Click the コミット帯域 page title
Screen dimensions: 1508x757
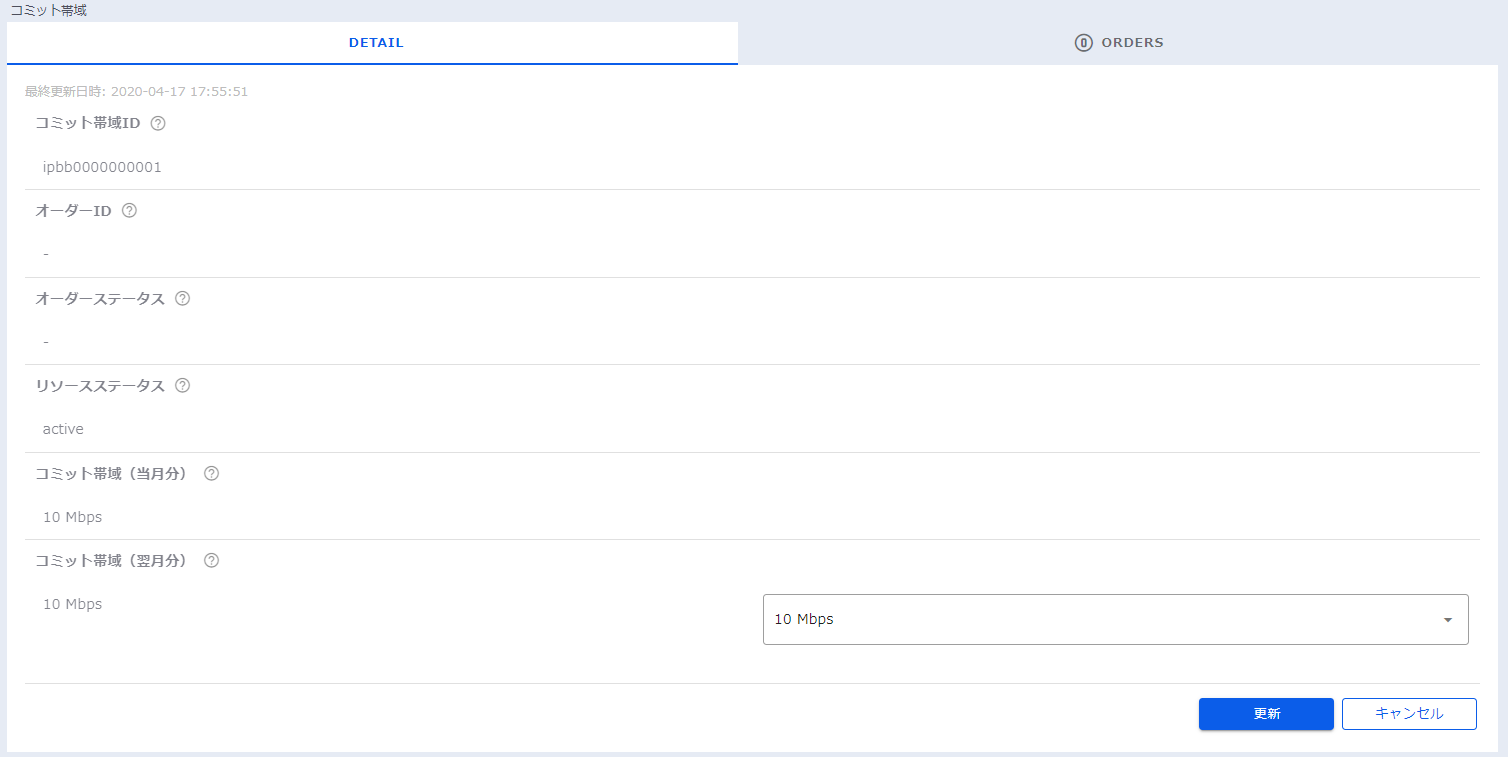pos(48,10)
